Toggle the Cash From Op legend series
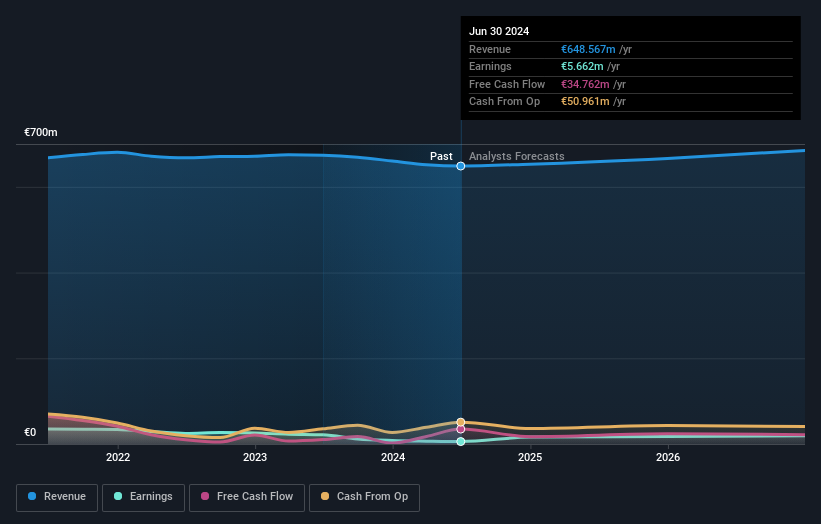This screenshot has width=821, height=524. [364, 497]
